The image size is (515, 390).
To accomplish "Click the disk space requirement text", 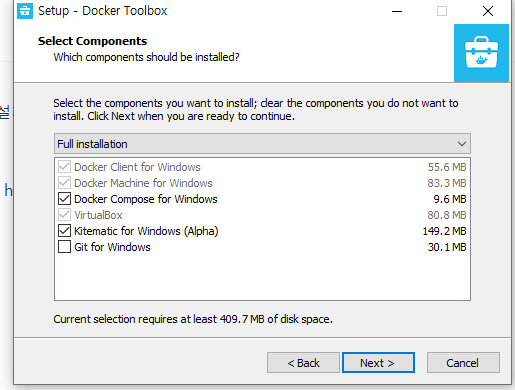I will point(193,319).
